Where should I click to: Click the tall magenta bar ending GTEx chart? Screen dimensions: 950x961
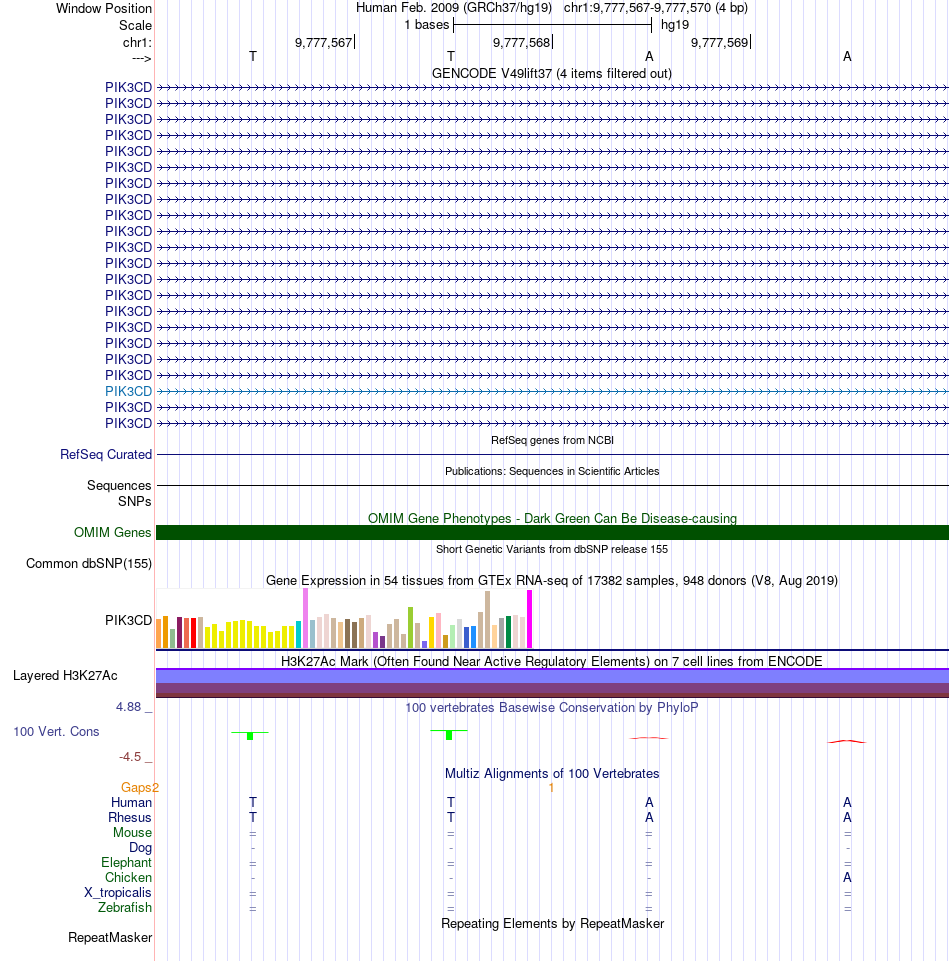[530, 619]
